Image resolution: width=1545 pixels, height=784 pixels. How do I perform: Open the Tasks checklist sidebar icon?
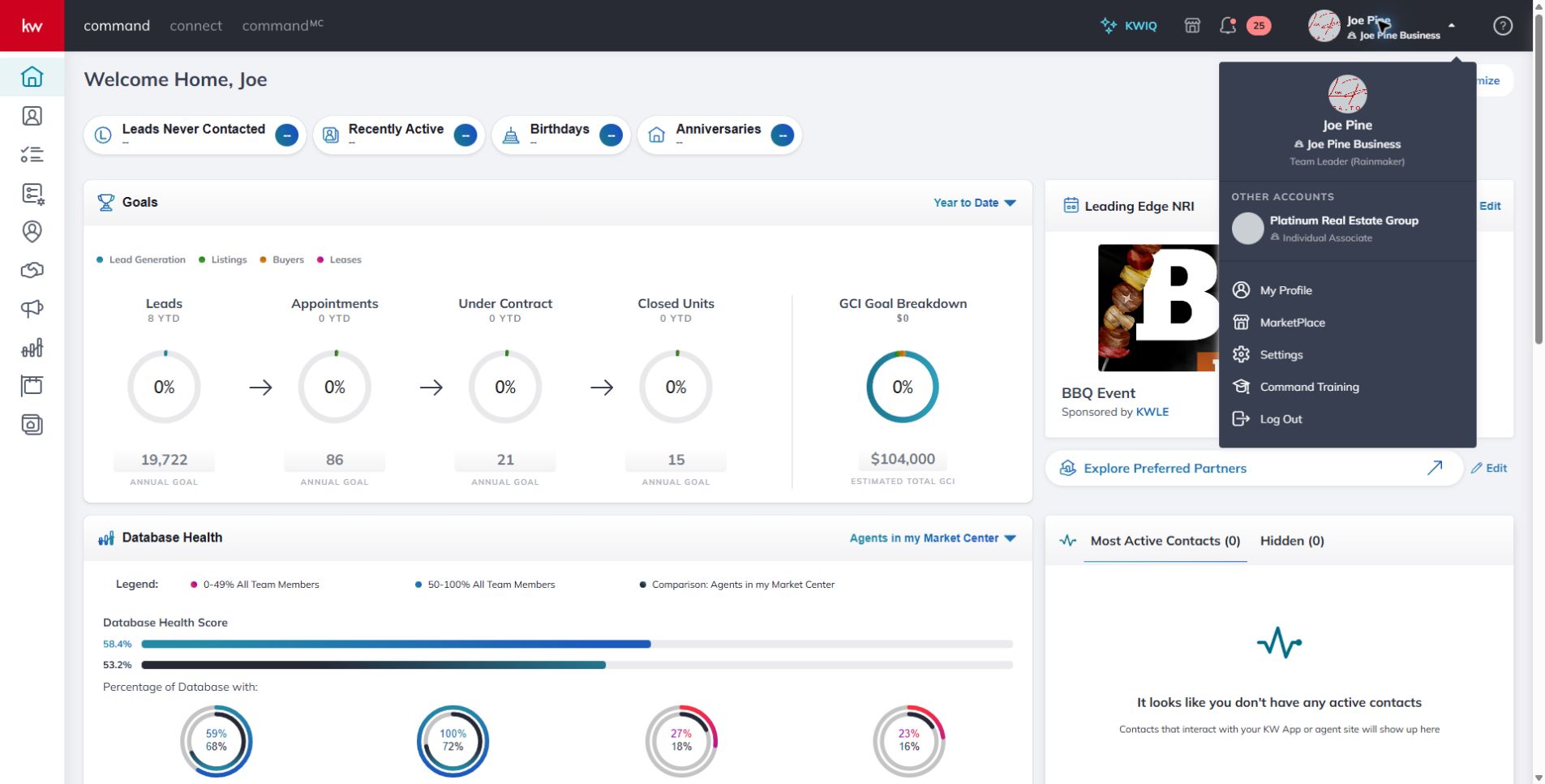tap(32, 154)
